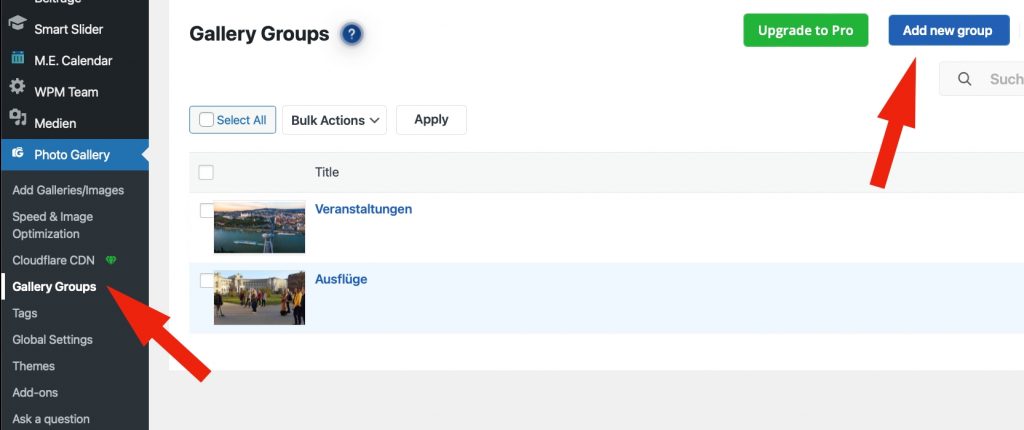Click the M.E. Calendar sidebar icon

click(x=17, y=58)
